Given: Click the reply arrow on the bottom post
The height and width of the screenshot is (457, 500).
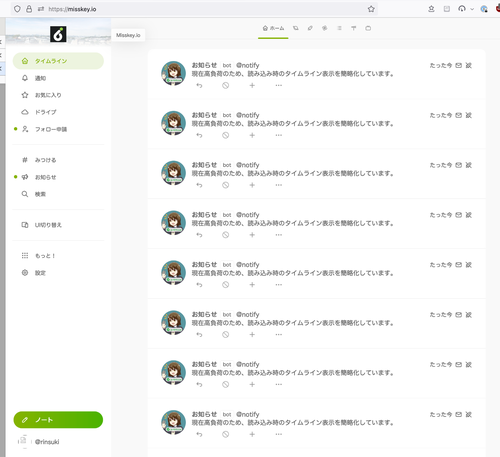Looking at the screenshot, I should [199, 434].
